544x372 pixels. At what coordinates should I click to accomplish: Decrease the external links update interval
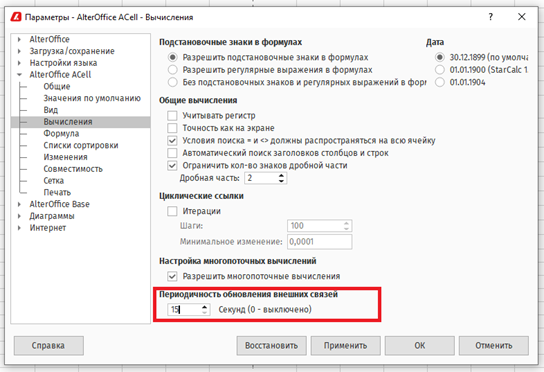click(x=205, y=312)
